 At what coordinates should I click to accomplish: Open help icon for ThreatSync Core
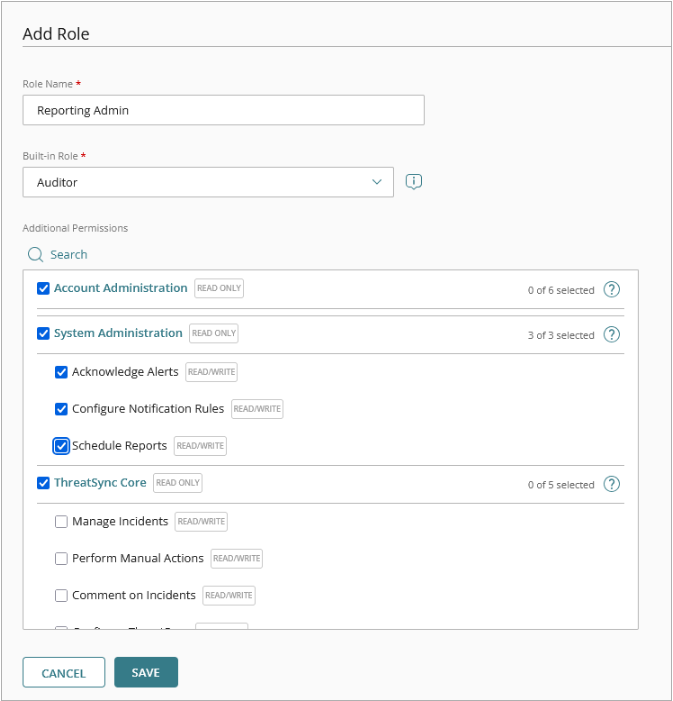tap(612, 484)
